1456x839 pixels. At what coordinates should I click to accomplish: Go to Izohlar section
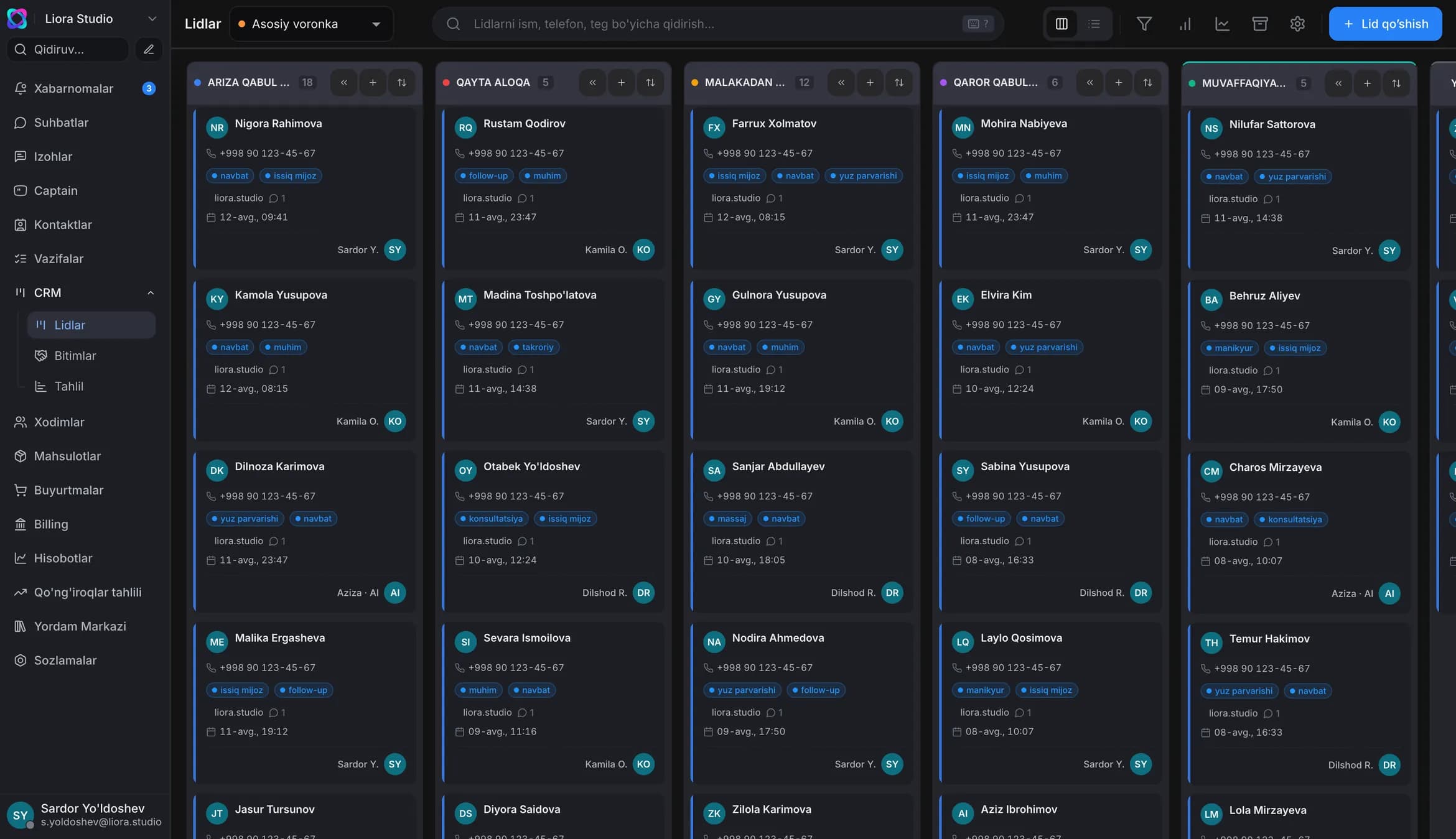[85, 157]
